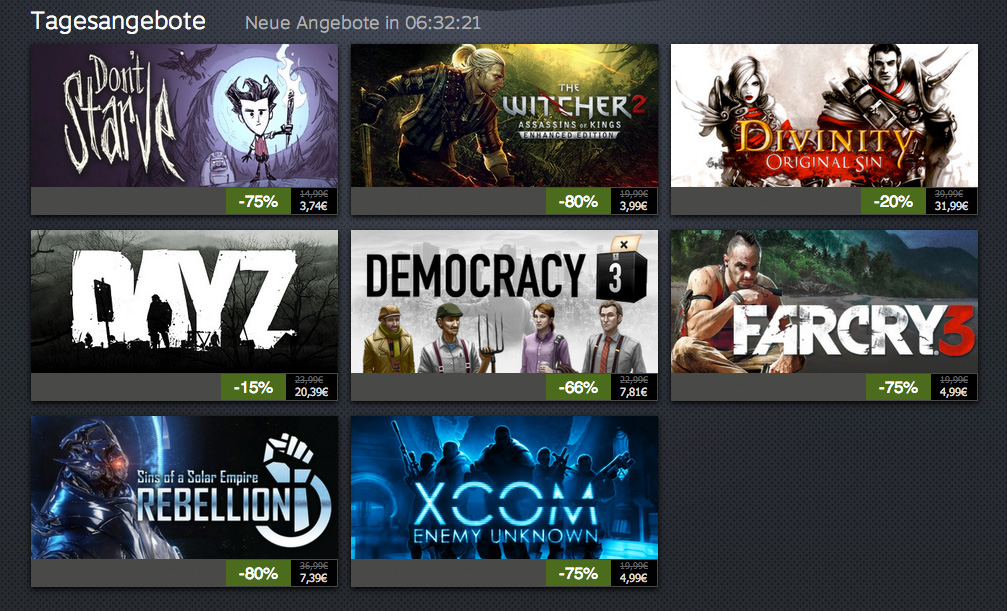
Task: Open The Witcher 2 Enhanced Edition banner
Action: tap(504, 116)
